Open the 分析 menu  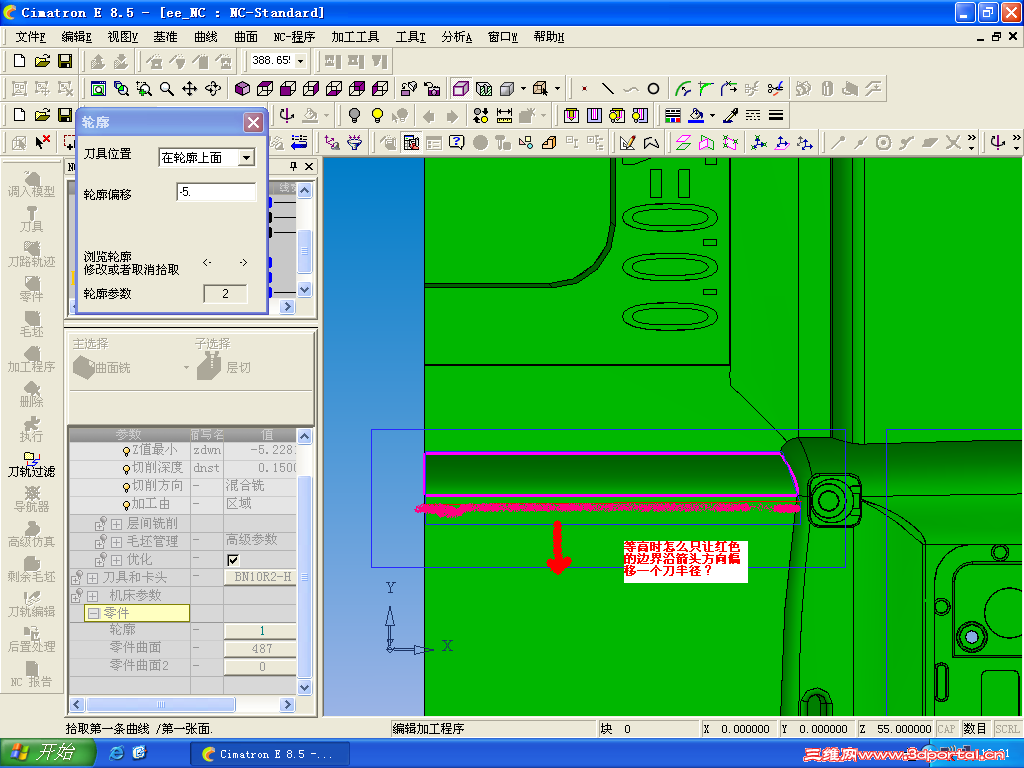[456, 37]
